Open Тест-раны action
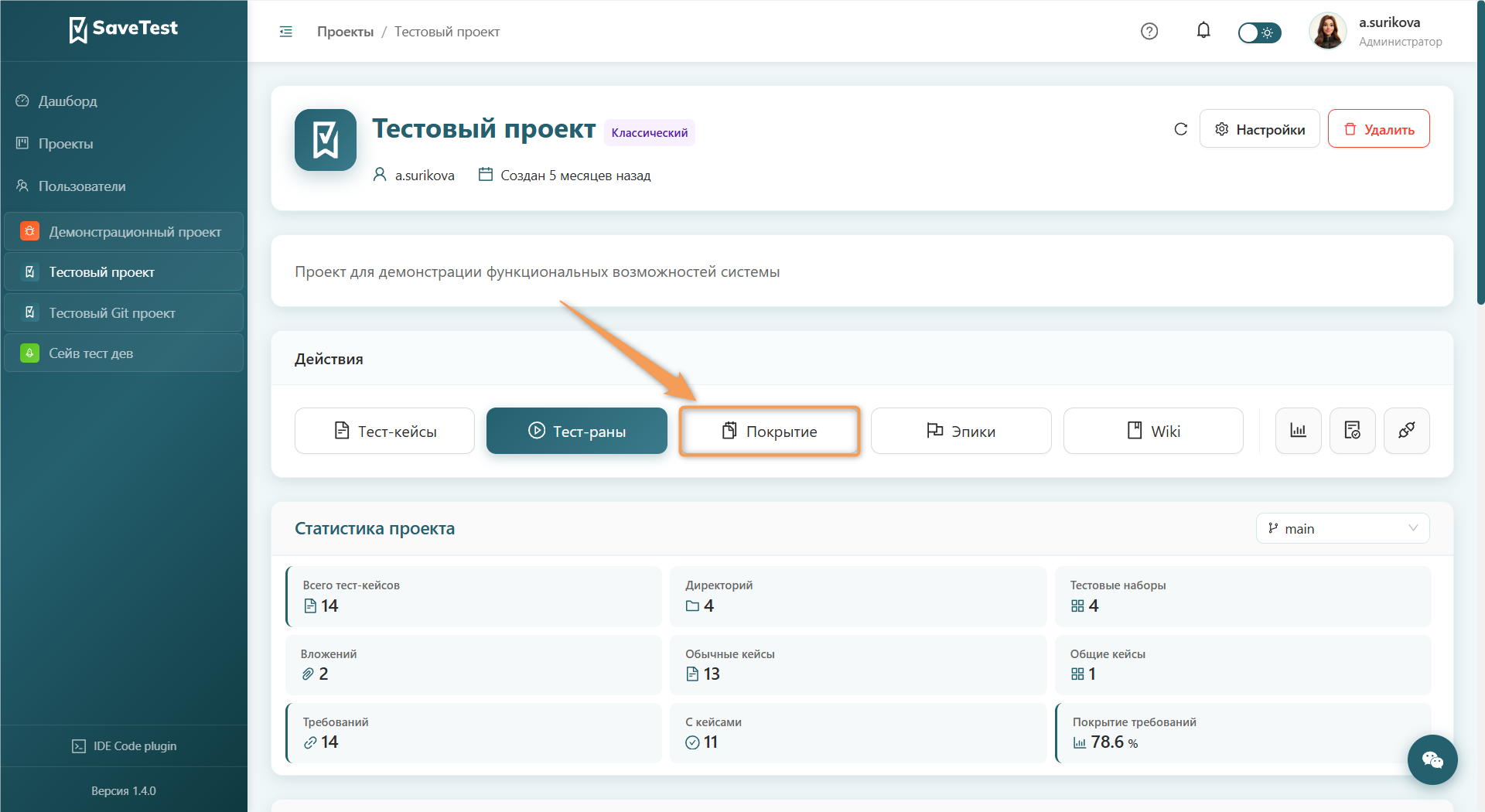Screen dimensions: 1485x812 tap(576, 431)
